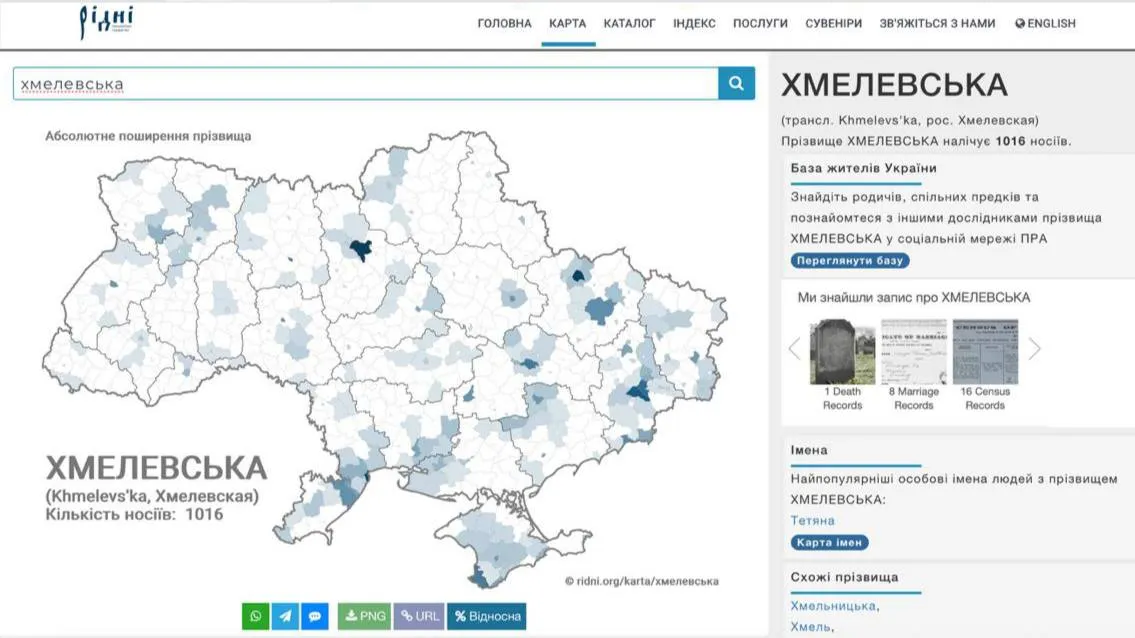
Task: Click the search magnifier icon
Action: click(x=736, y=84)
